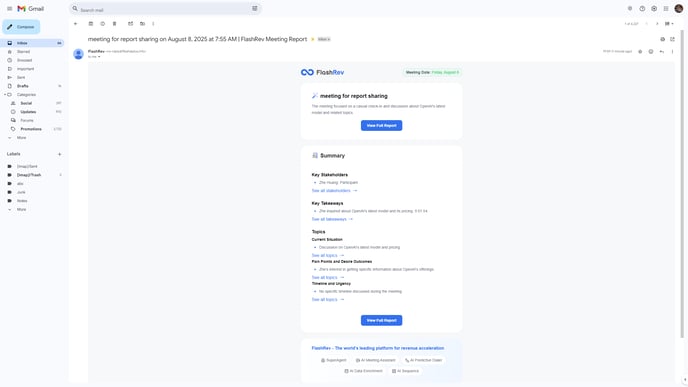Click the top View Full Report button
Screen dimensions: 688x387
pos(381,125)
